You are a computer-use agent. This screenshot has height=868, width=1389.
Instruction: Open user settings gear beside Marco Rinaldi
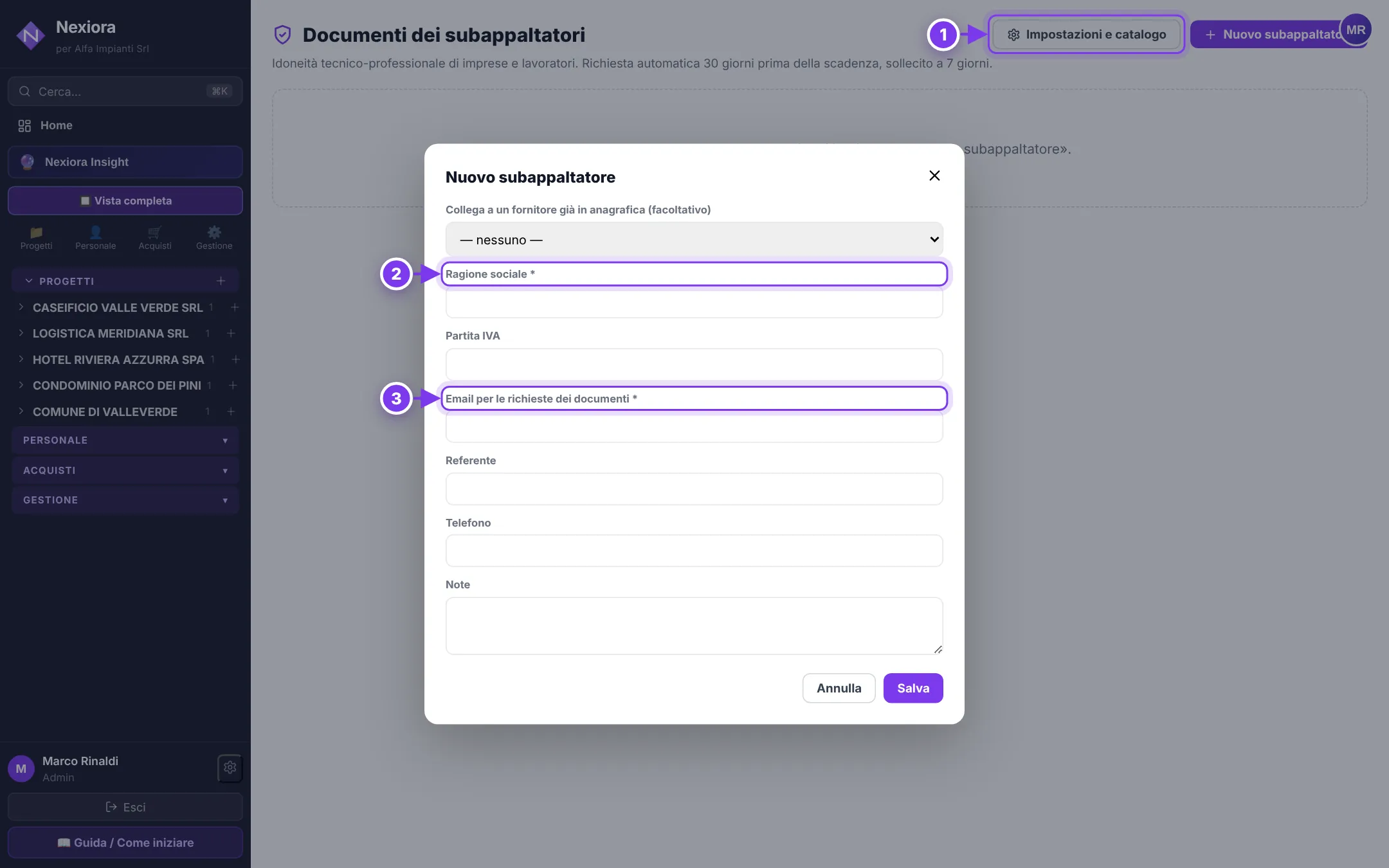(x=230, y=768)
